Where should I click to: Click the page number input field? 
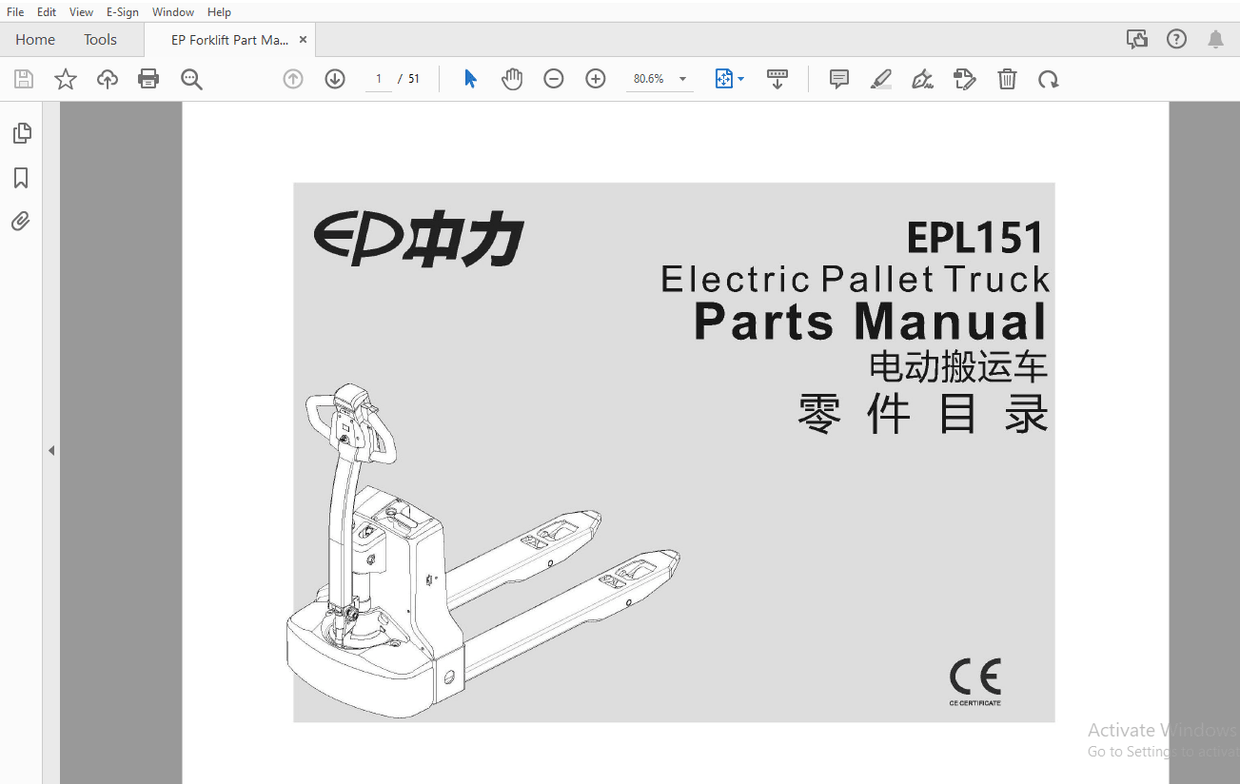tap(378, 78)
